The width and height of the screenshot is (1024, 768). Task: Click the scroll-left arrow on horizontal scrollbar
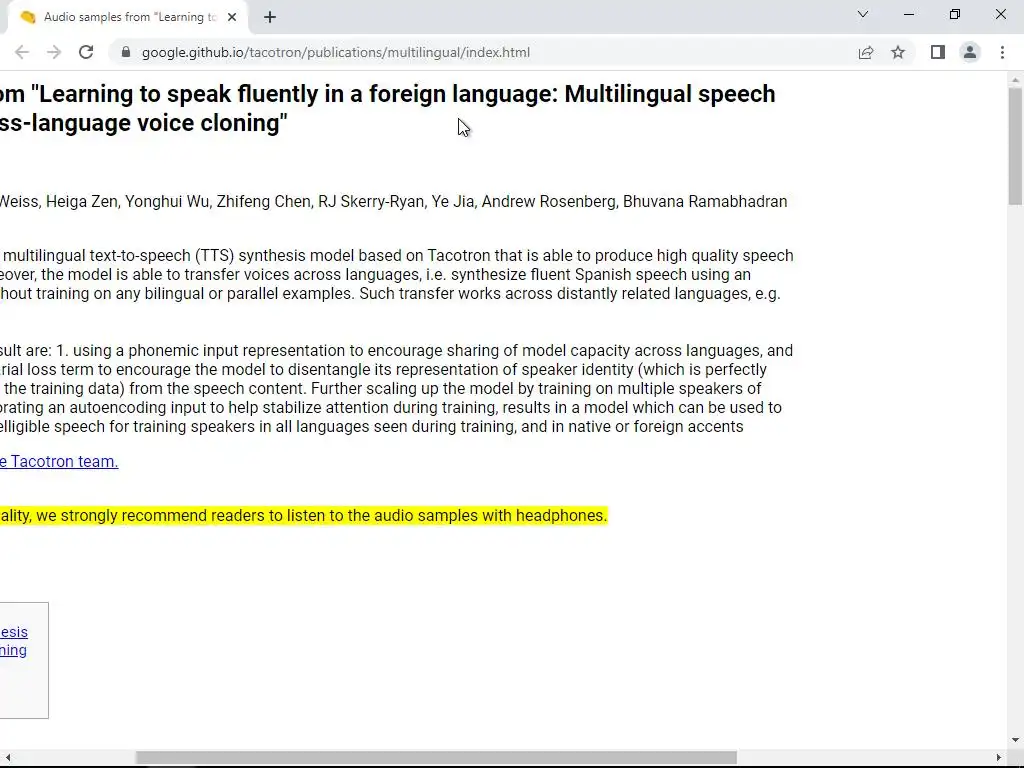click(7, 758)
